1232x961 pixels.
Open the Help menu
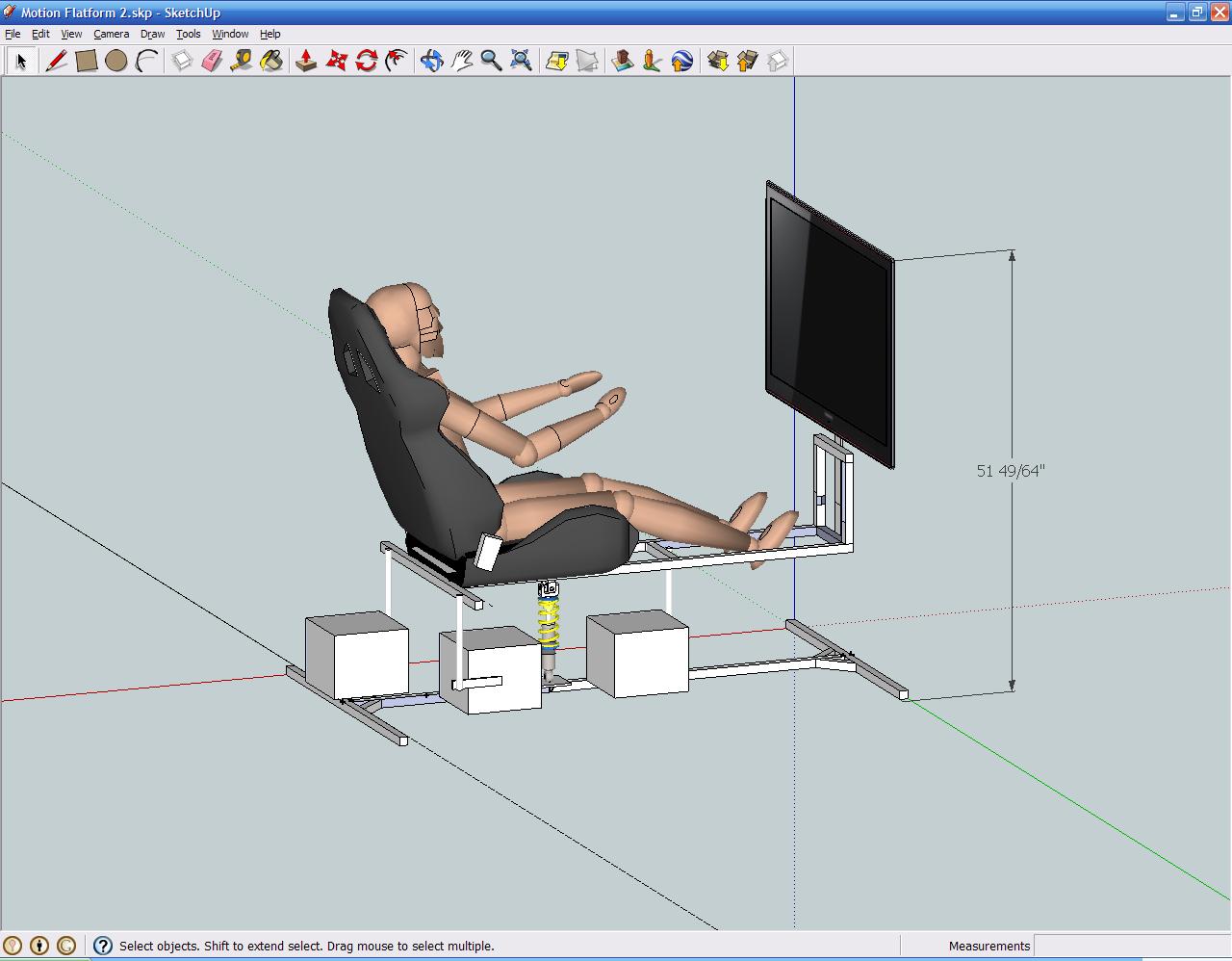(270, 34)
